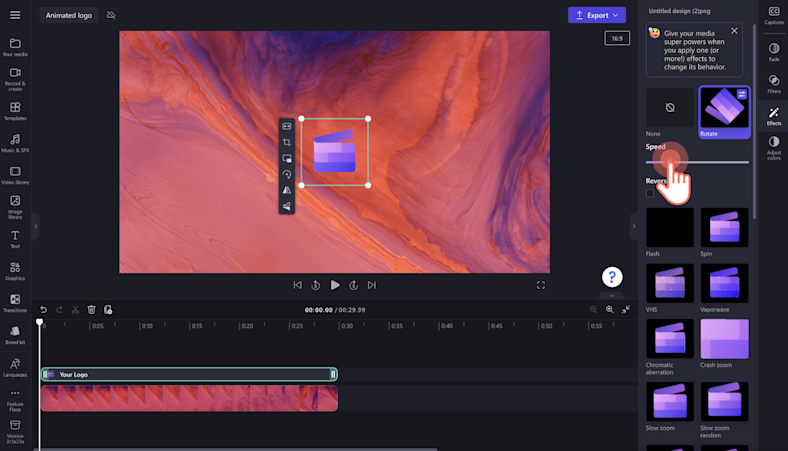Apply the VHS effect
Screen dimensions: 788x451
click(670, 283)
